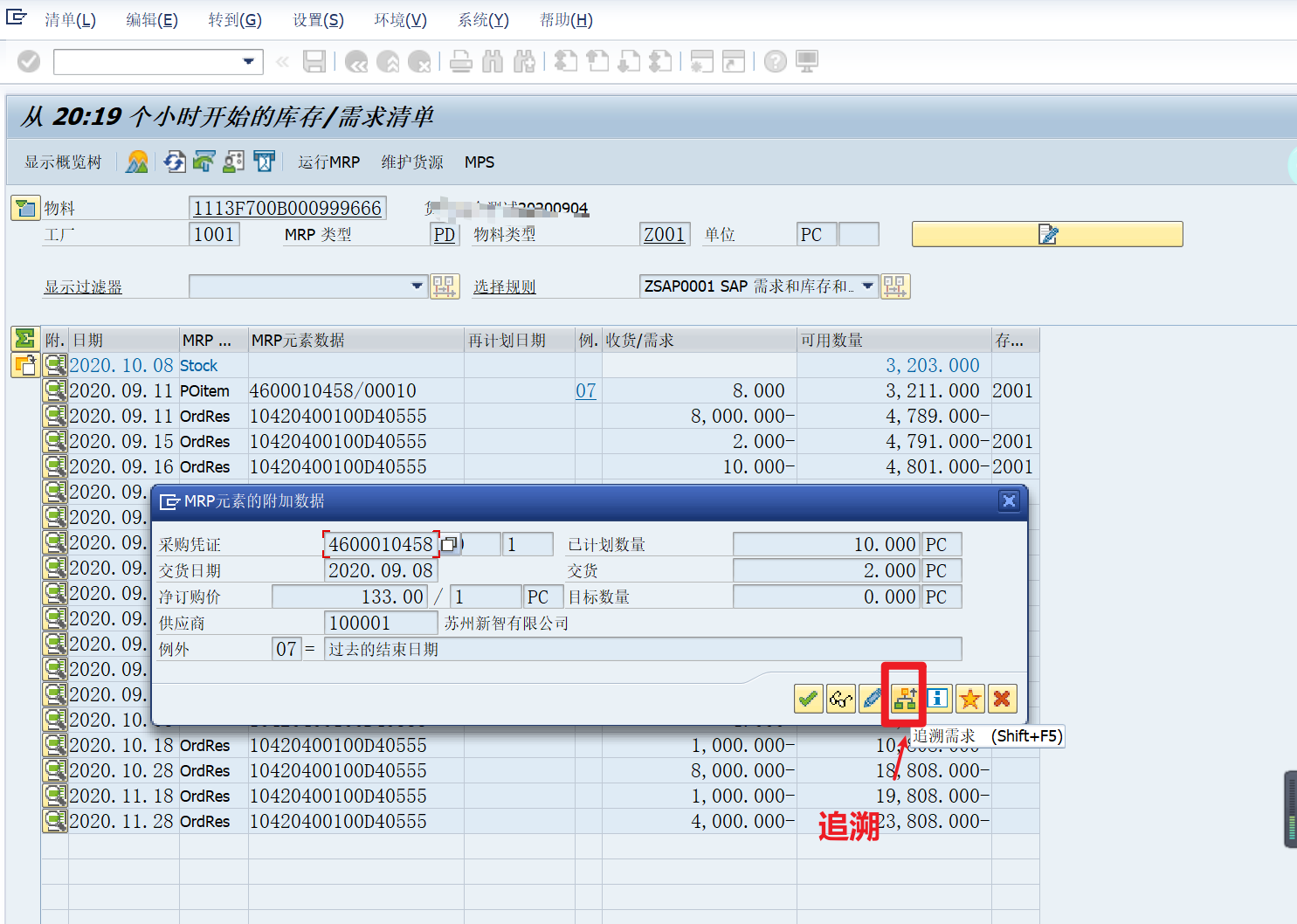Open the print icon in standard toolbar

click(461, 61)
